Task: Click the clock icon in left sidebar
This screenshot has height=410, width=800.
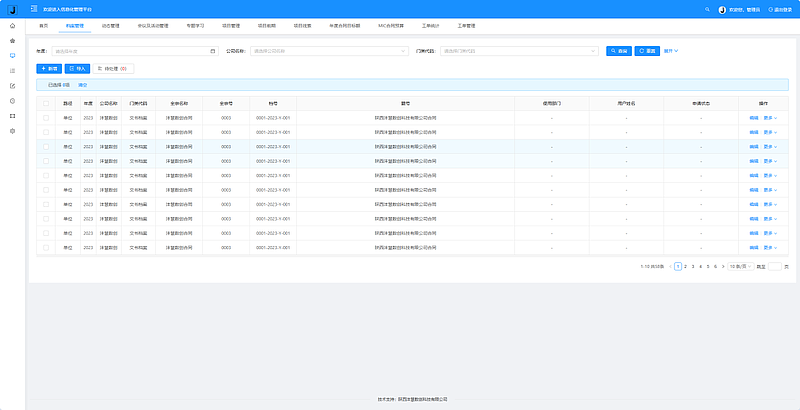Action: click(12, 101)
